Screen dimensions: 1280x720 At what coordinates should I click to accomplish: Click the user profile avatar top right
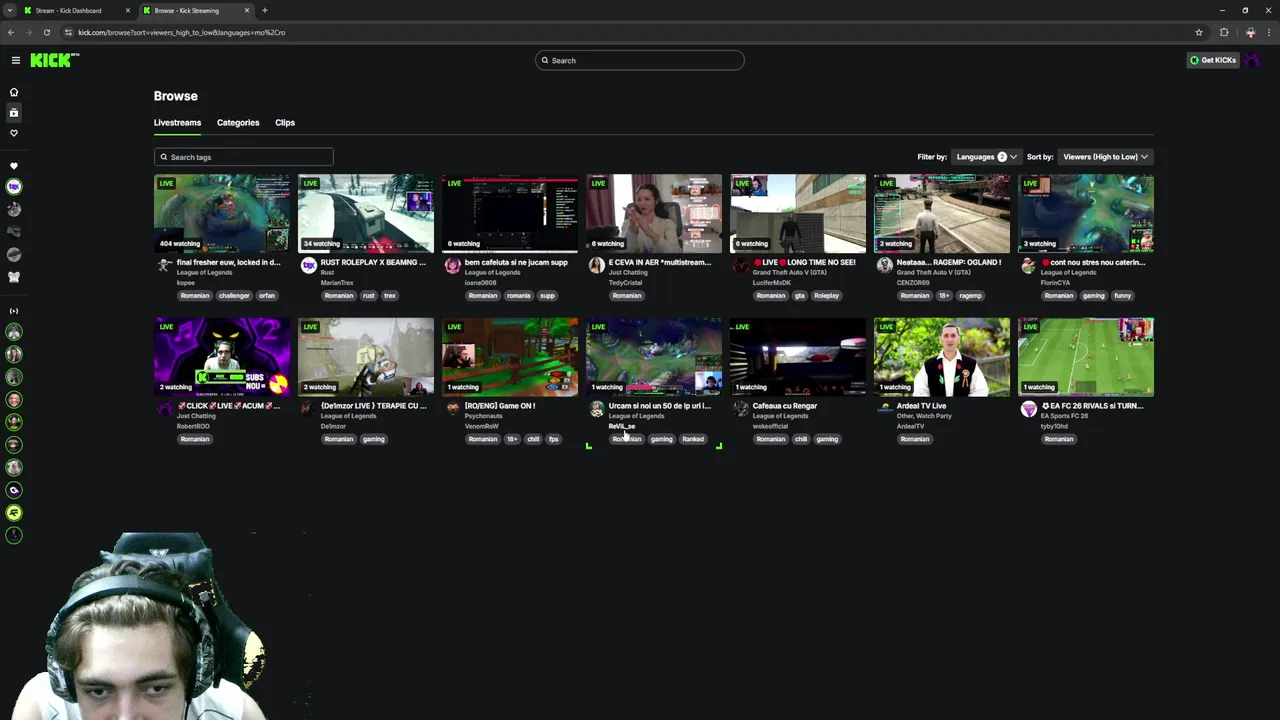point(1252,60)
